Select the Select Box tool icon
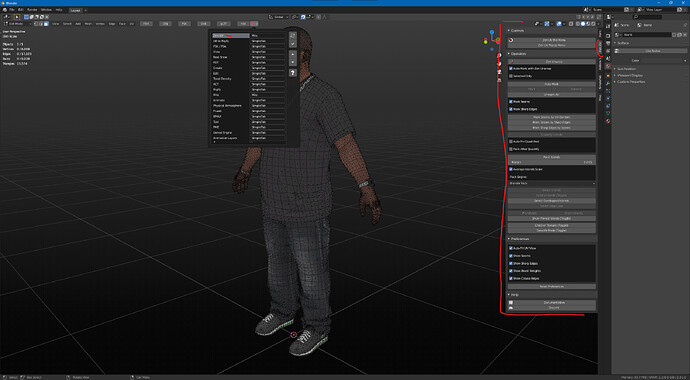Screen dimensions: 690x380 click(x=17, y=17)
